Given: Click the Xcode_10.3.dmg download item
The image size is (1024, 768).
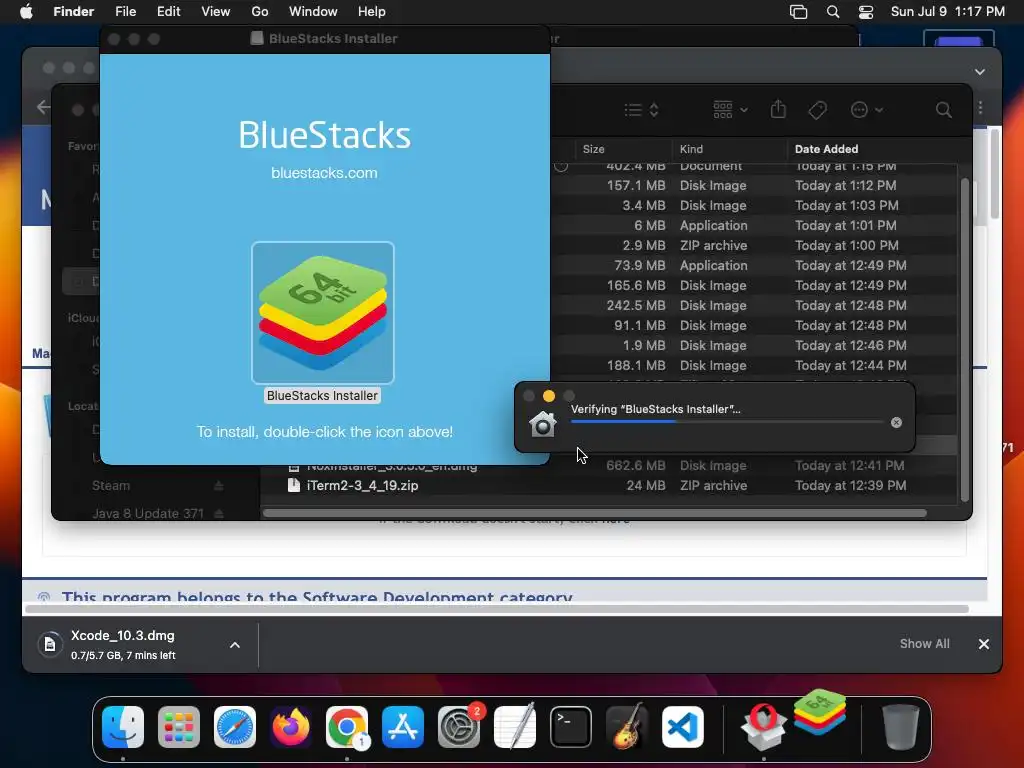Looking at the screenshot, I should [123, 645].
